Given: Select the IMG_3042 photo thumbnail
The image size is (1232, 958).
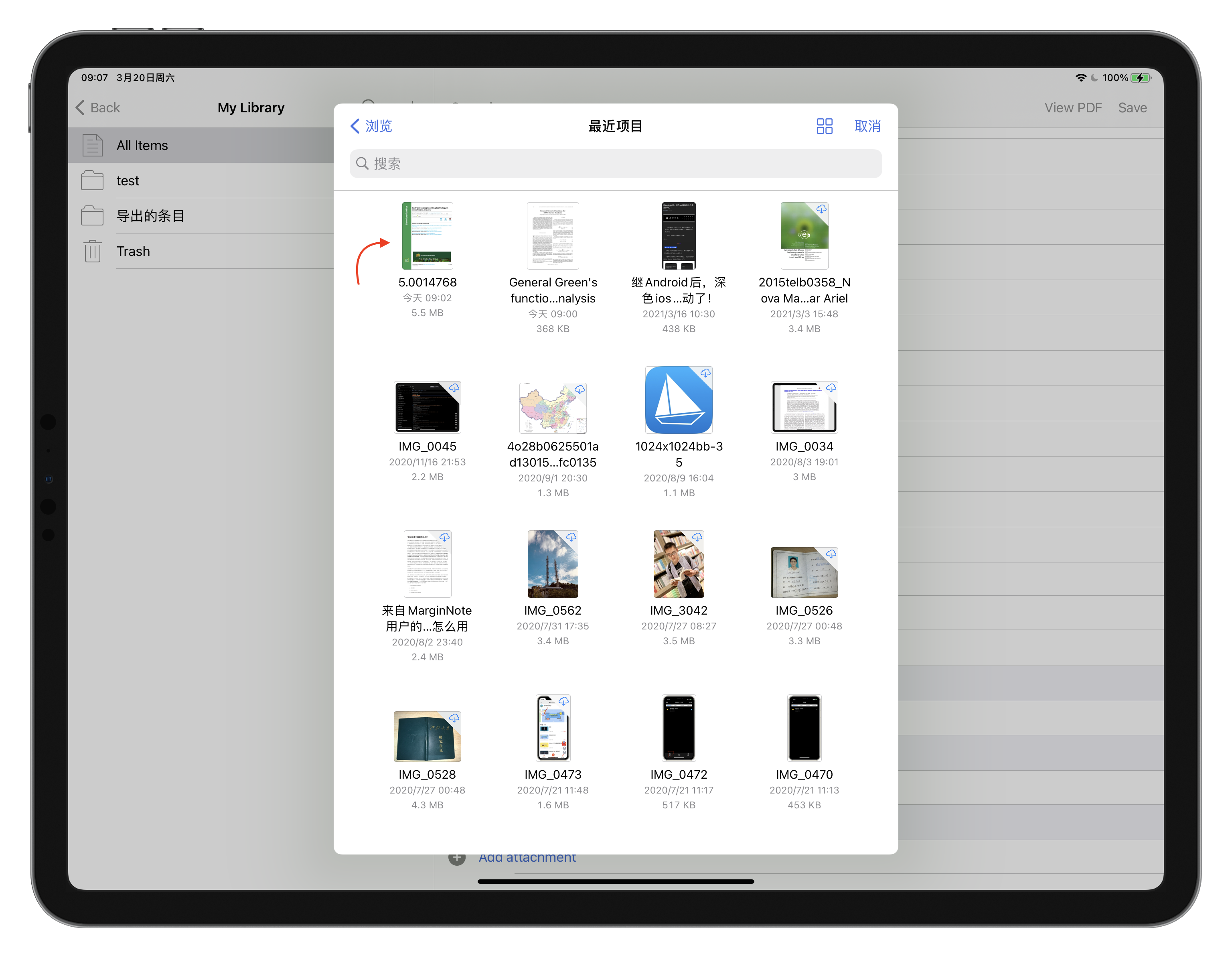Looking at the screenshot, I should tap(679, 564).
